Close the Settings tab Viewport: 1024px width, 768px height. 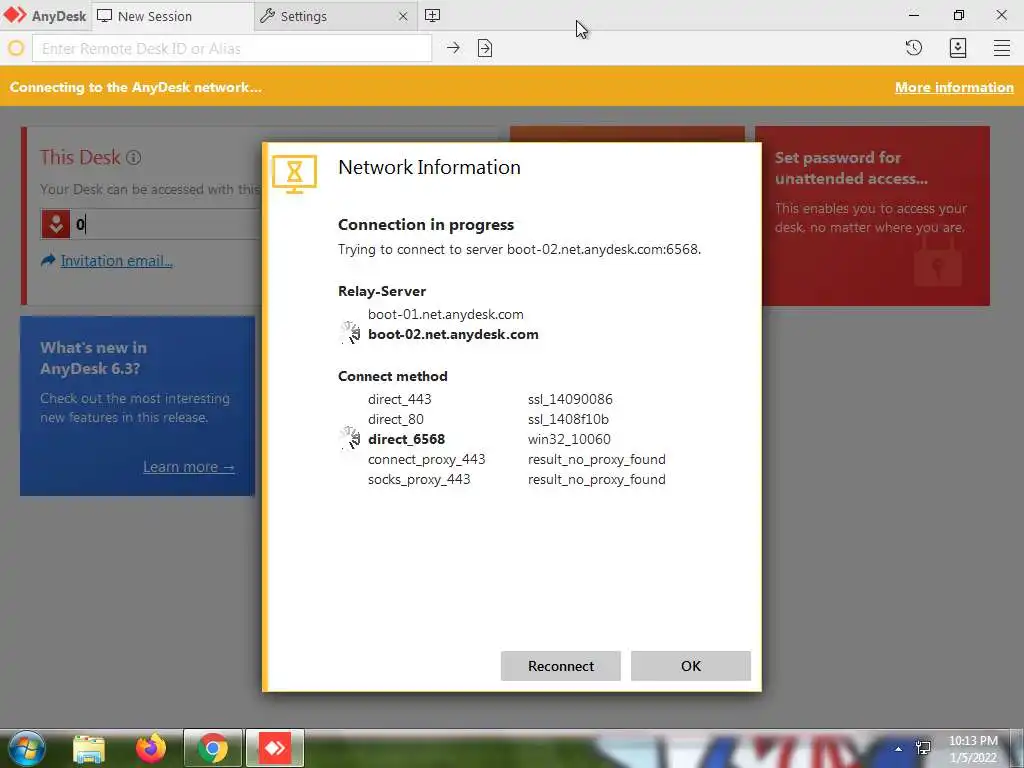point(403,16)
